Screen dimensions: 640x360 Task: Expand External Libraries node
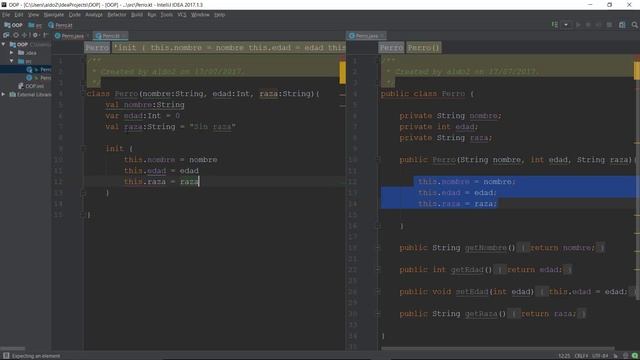[4, 94]
